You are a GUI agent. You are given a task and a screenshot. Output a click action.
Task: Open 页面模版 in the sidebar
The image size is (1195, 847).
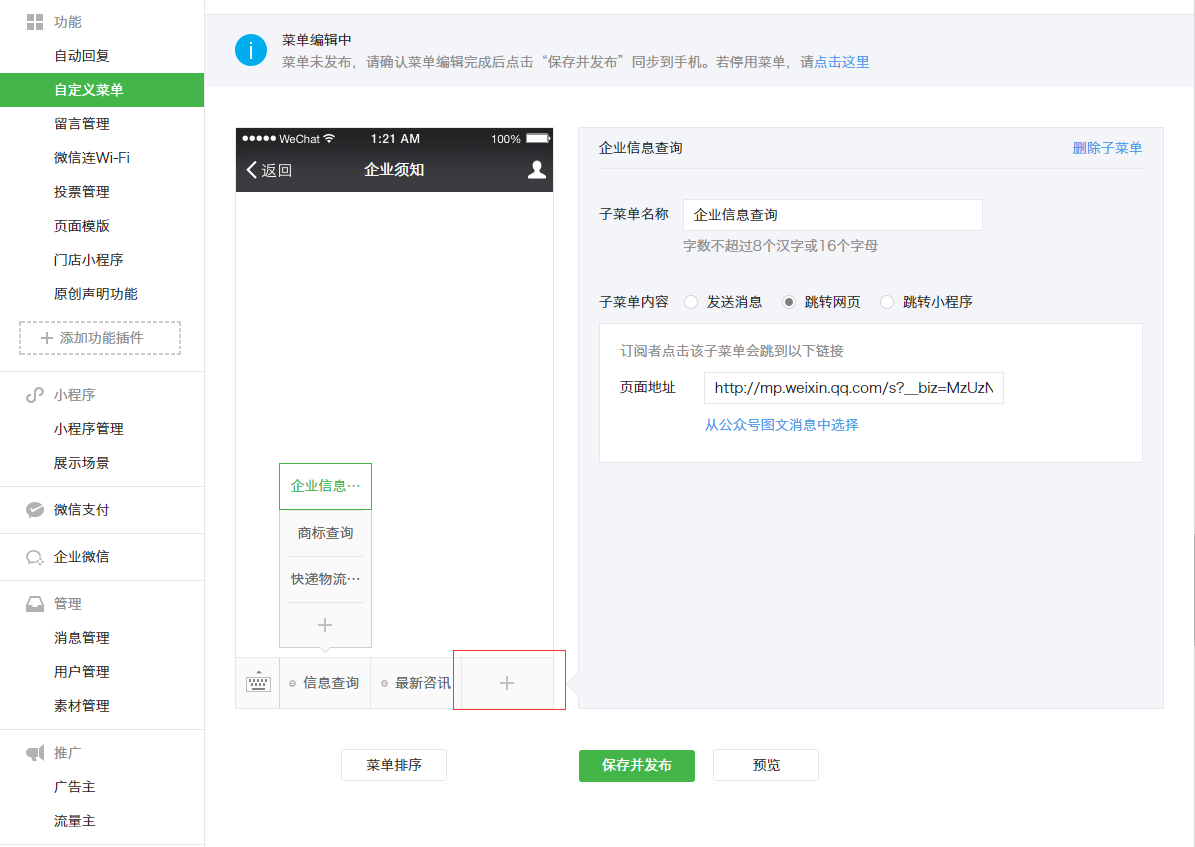click(82, 226)
